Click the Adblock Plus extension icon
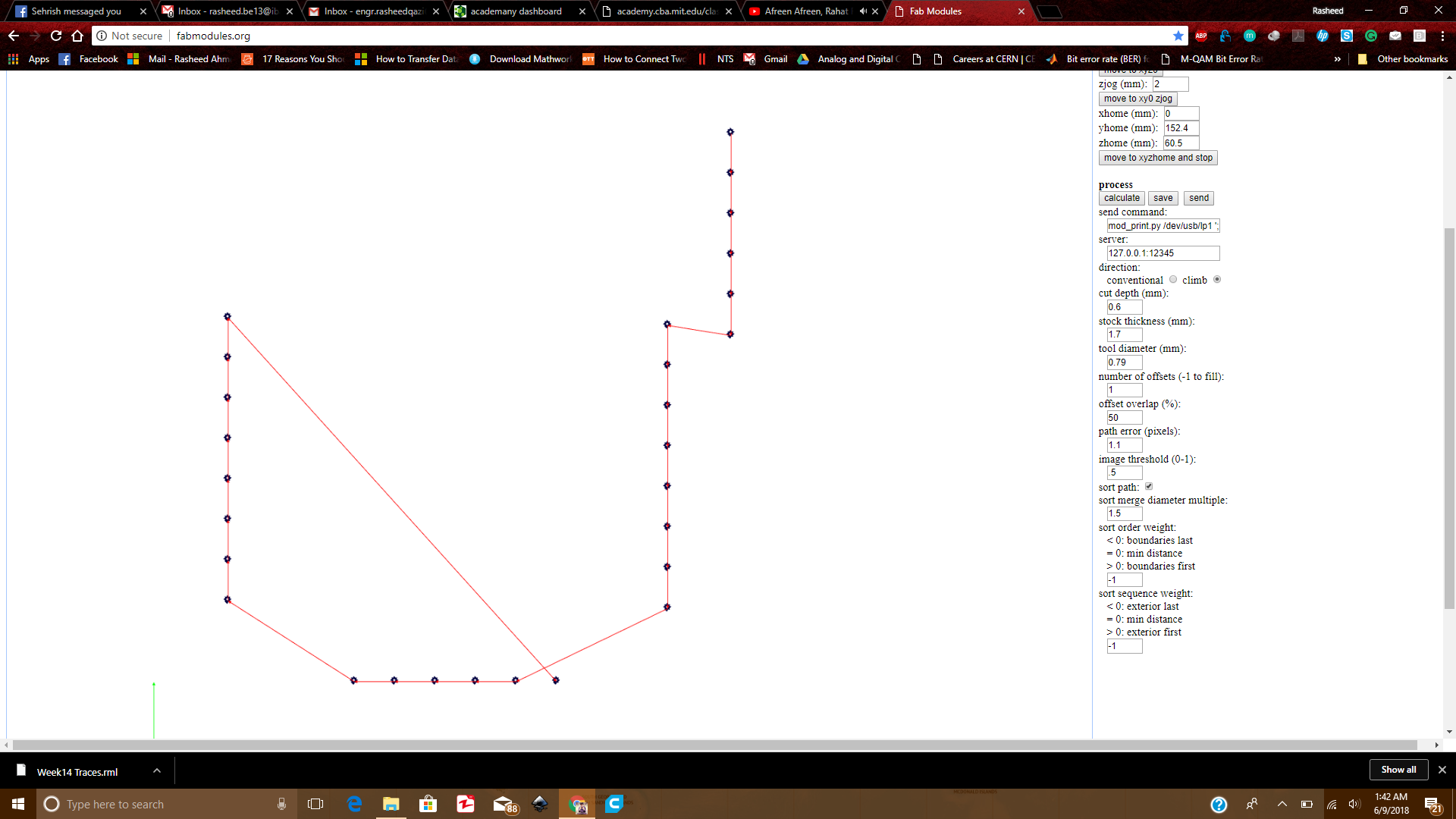 click(1201, 36)
